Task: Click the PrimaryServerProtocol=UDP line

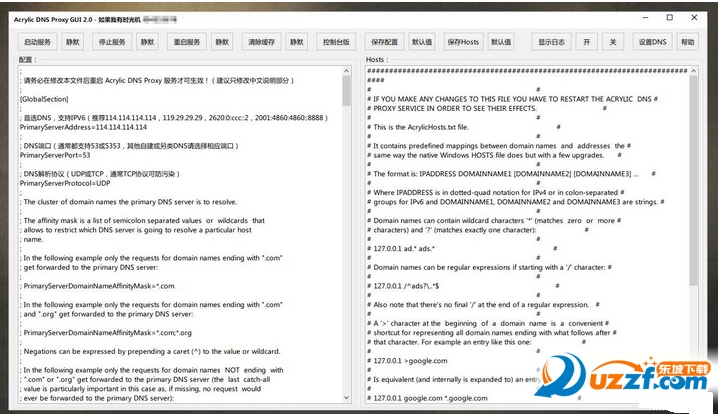Action: tap(65, 183)
